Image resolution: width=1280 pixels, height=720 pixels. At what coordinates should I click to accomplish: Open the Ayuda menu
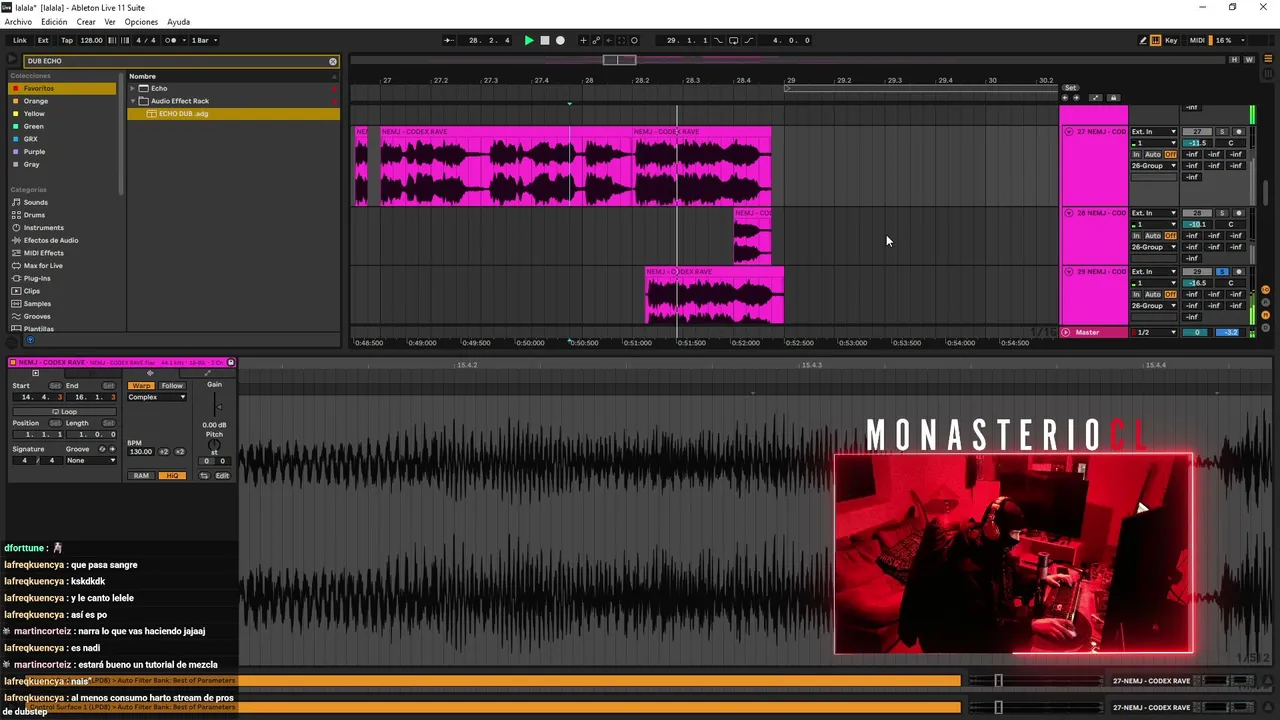coord(178,22)
